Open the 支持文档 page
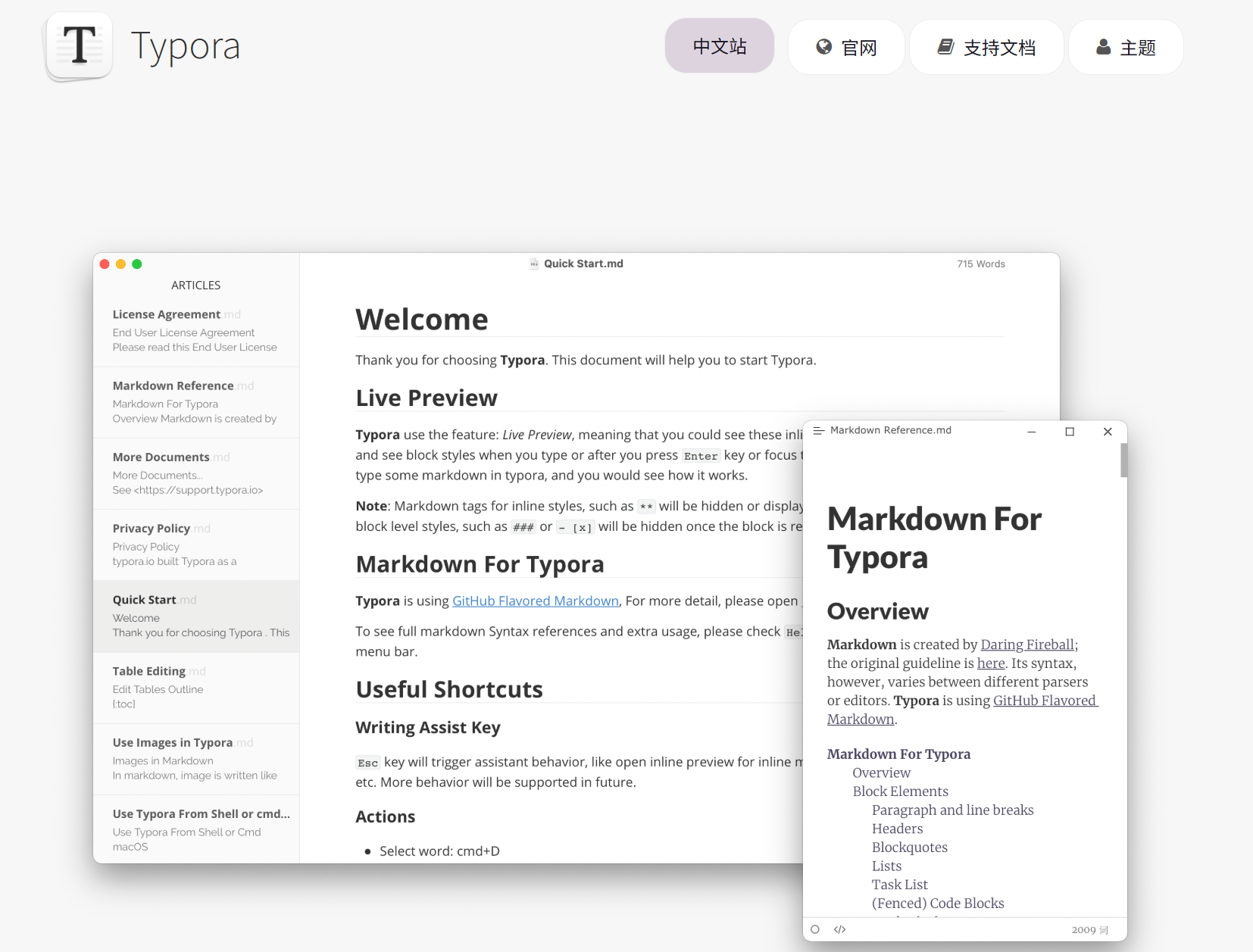1253x952 pixels. (986, 47)
